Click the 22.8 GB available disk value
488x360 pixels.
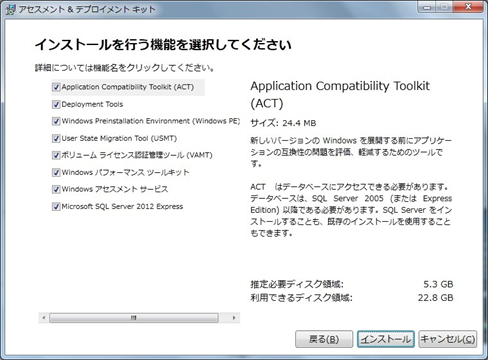[x=436, y=297]
